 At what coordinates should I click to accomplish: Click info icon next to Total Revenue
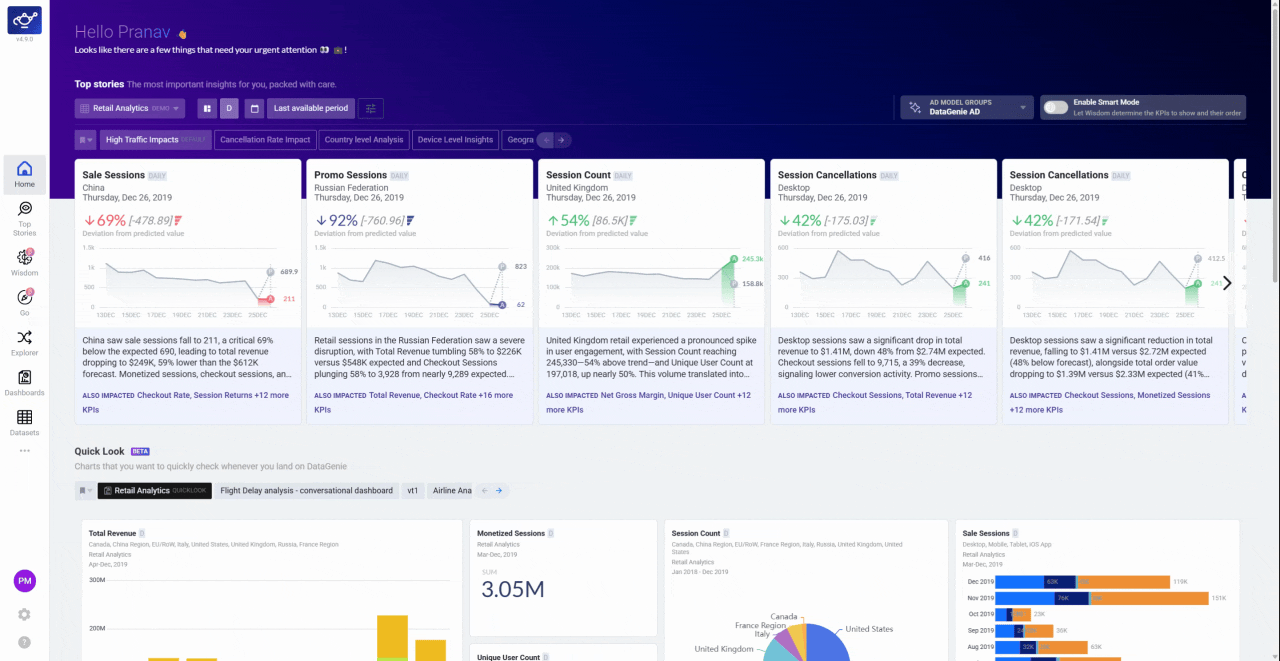pos(142,533)
